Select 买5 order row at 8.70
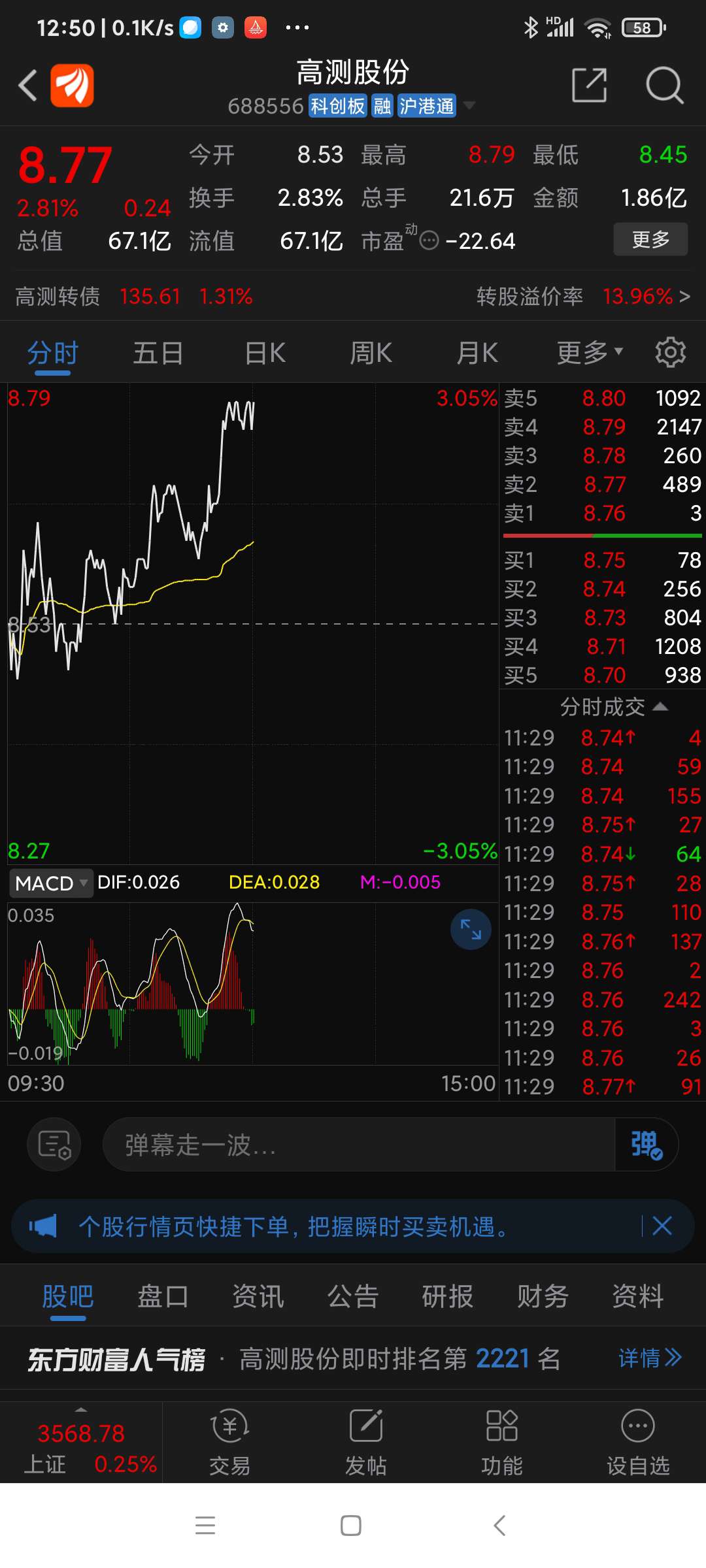 [603, 675]
